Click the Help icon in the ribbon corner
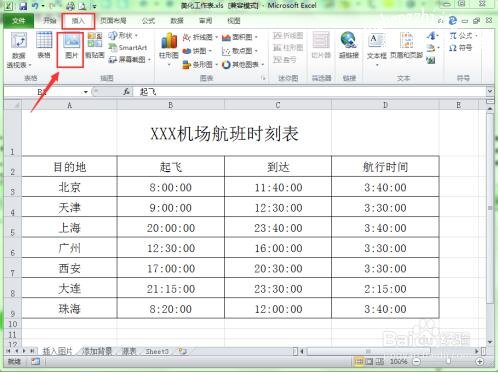Image resolution: width=498 pixels, height=373 pixels. point(452,21)
